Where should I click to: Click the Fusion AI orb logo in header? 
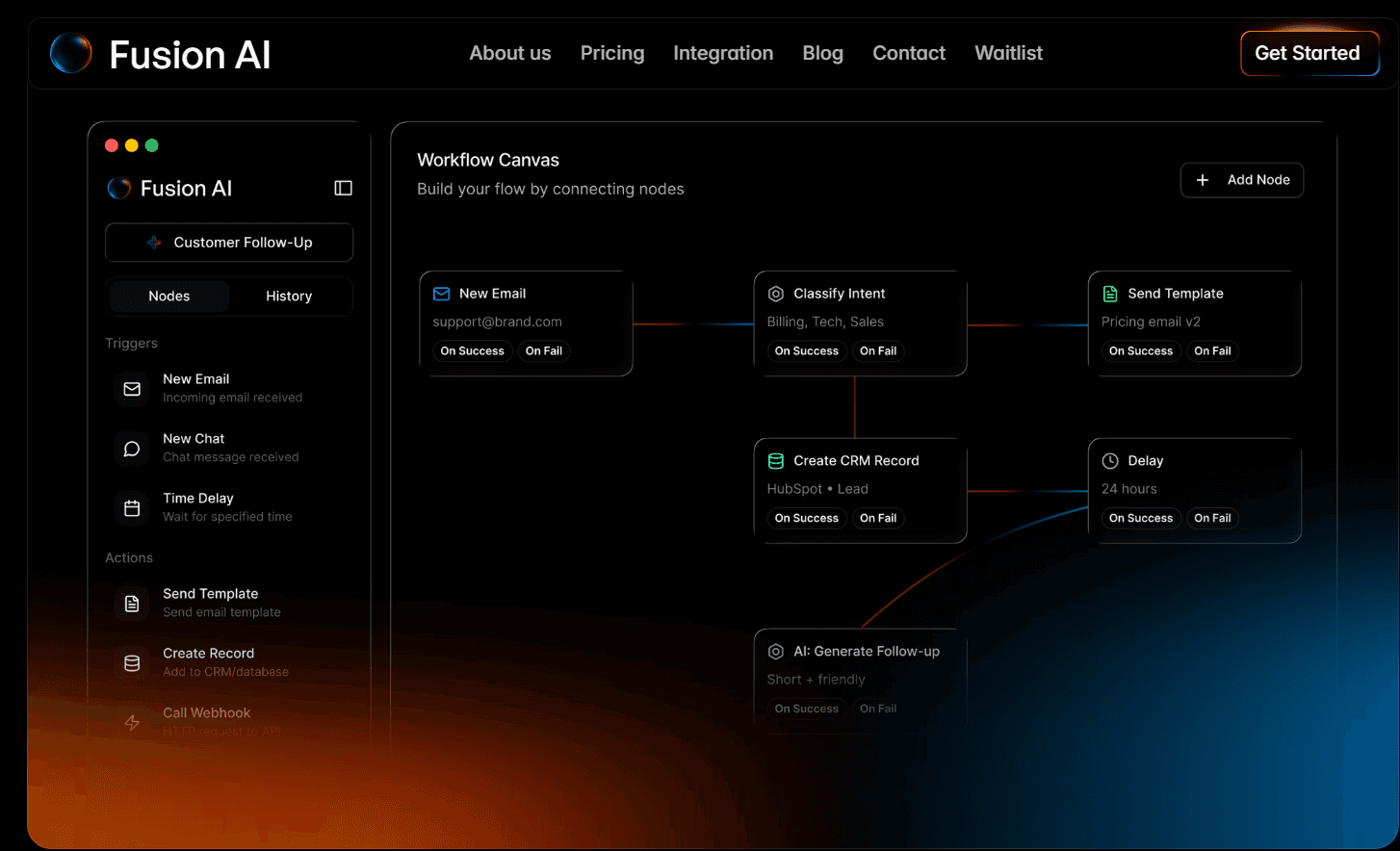coord(71,53)
